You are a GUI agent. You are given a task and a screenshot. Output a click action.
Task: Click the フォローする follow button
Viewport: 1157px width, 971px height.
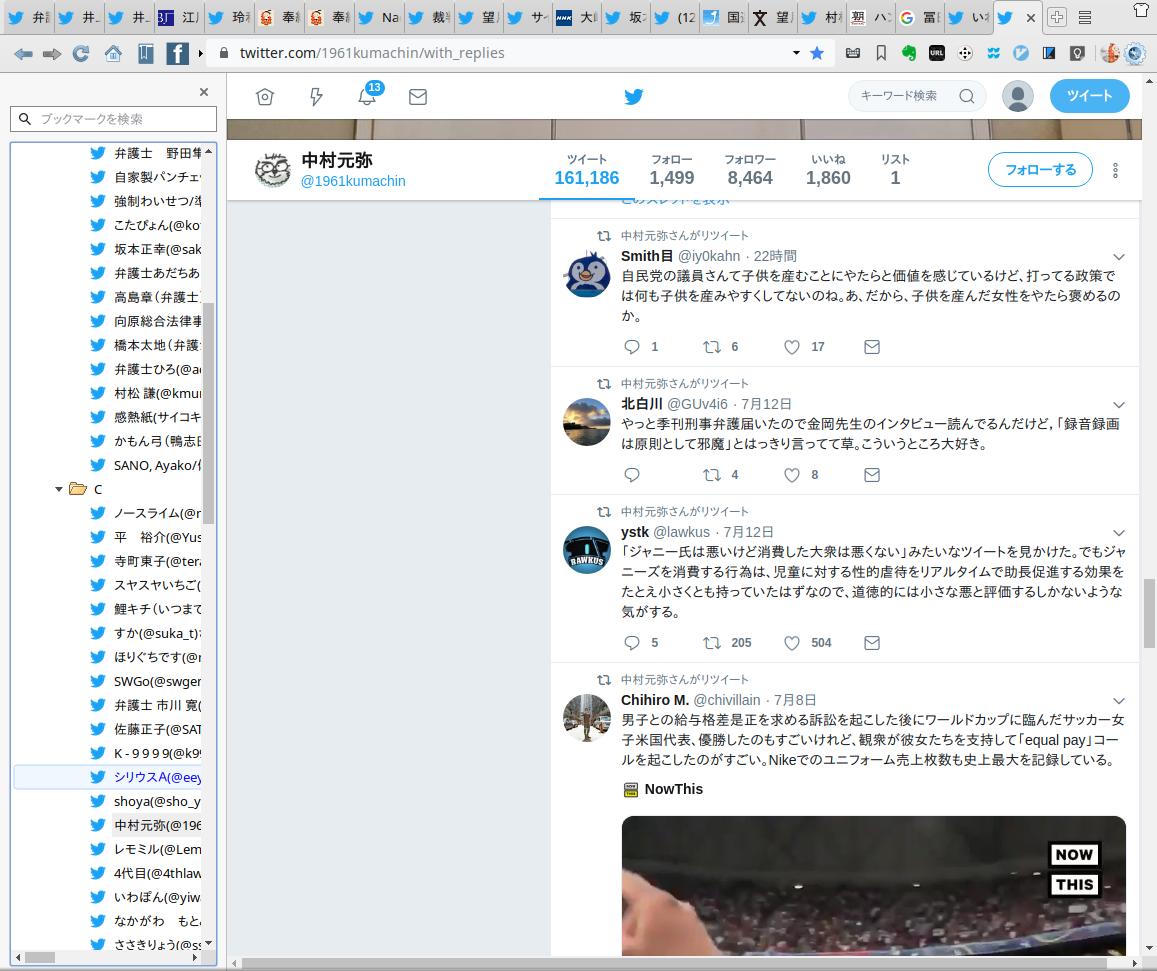click(1040, 170)
